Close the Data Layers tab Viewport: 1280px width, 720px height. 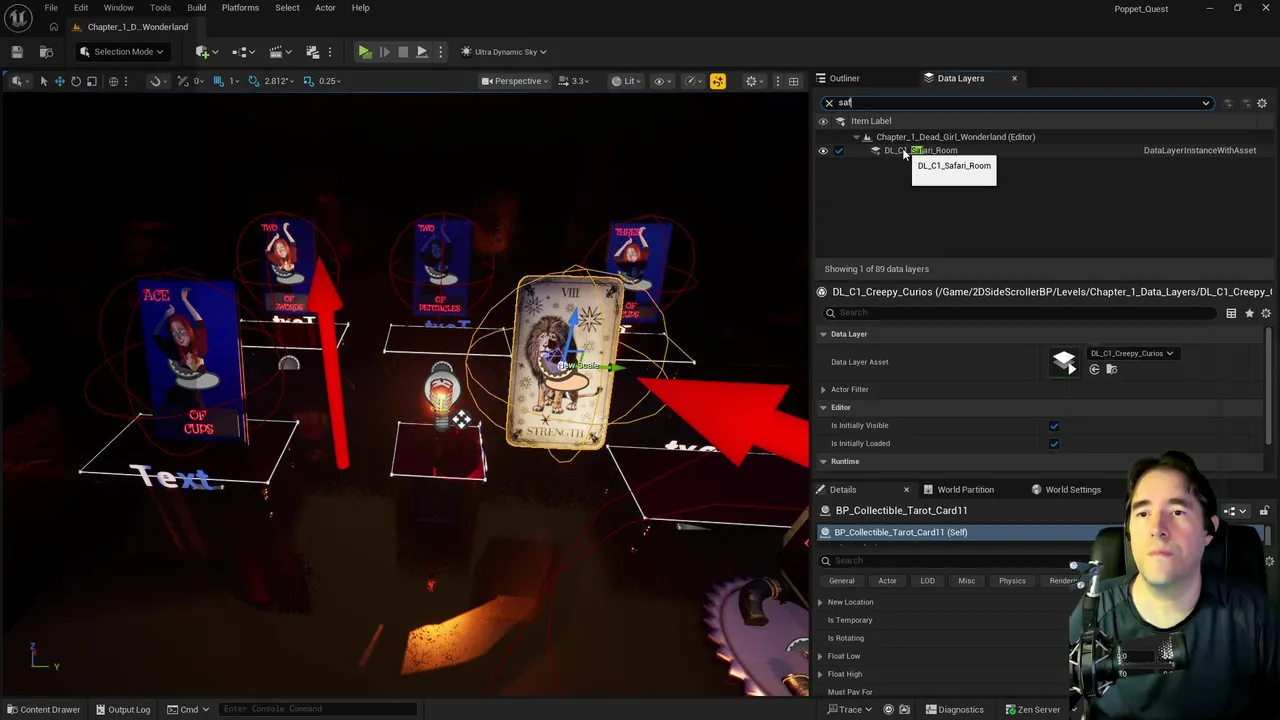point(1014,78)
